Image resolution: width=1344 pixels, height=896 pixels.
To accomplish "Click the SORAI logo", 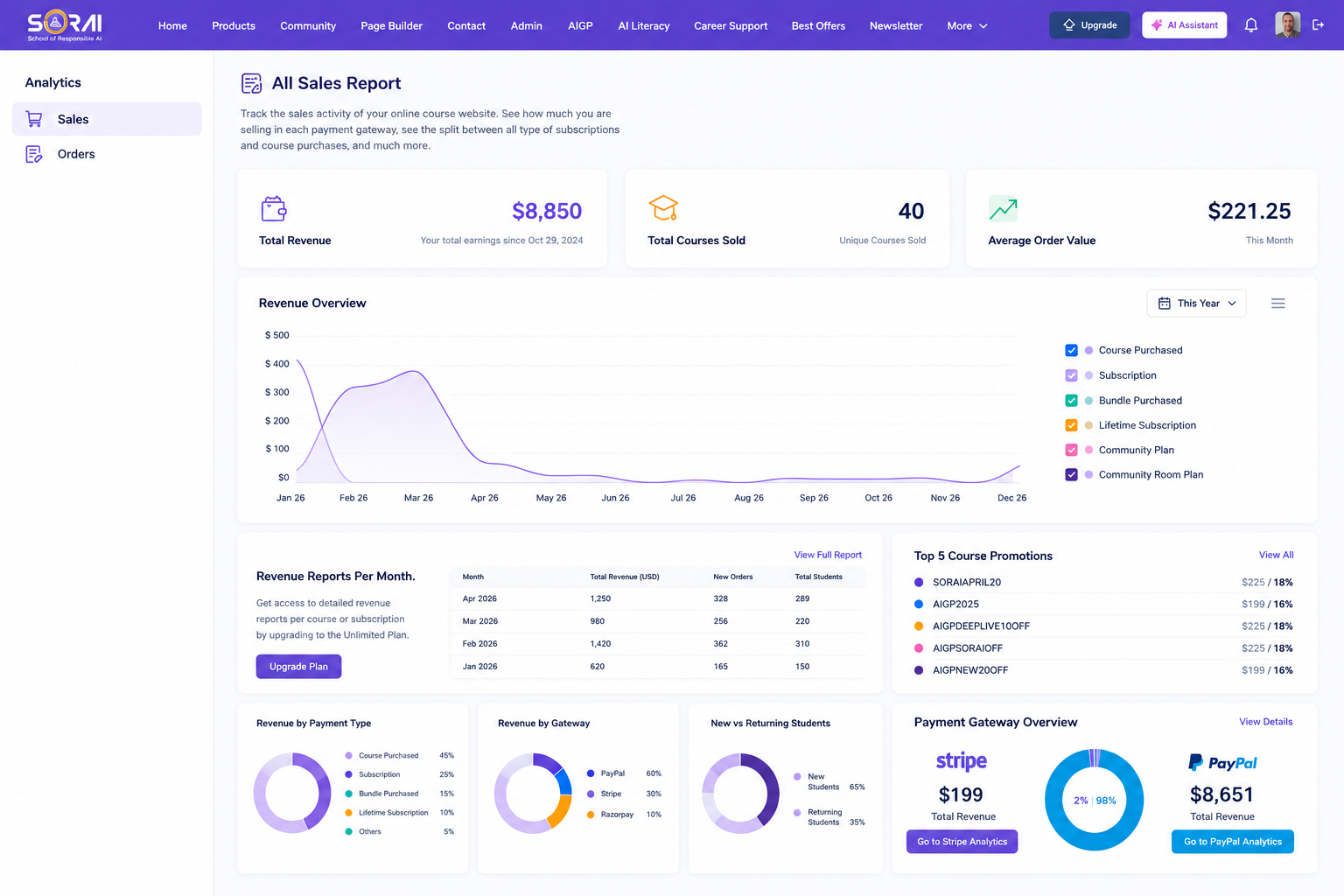I will (65, 25).
